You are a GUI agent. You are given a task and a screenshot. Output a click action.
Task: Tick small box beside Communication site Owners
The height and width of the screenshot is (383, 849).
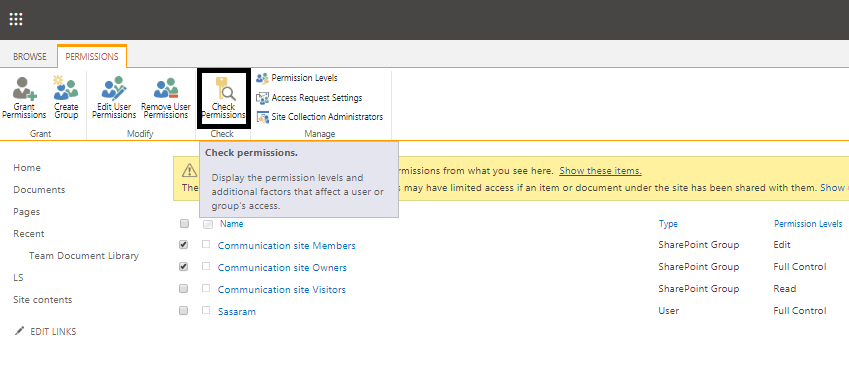click(x=206, y=266)
